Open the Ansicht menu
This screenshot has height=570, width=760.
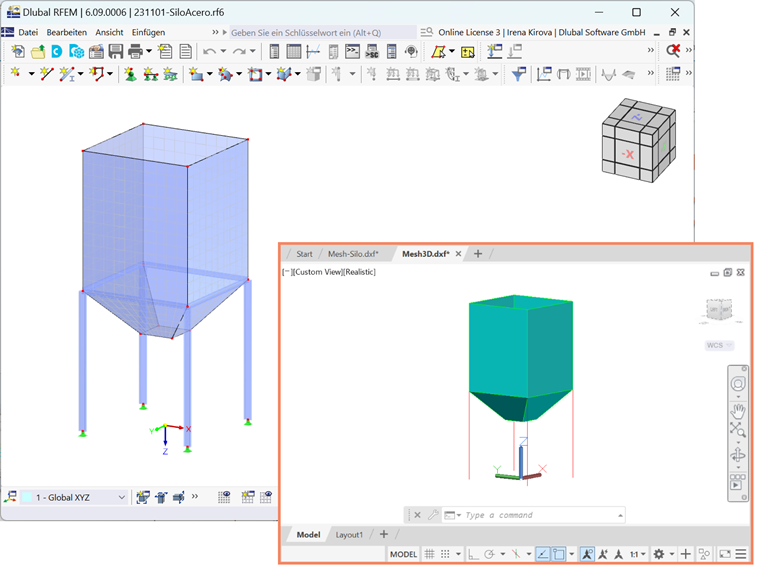pyautogui.click(x=109, y=32)
